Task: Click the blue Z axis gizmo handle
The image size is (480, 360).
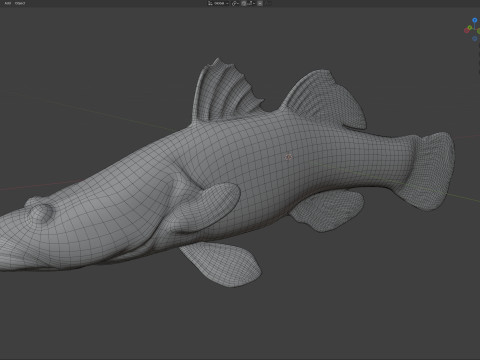Action: (475, 20)
